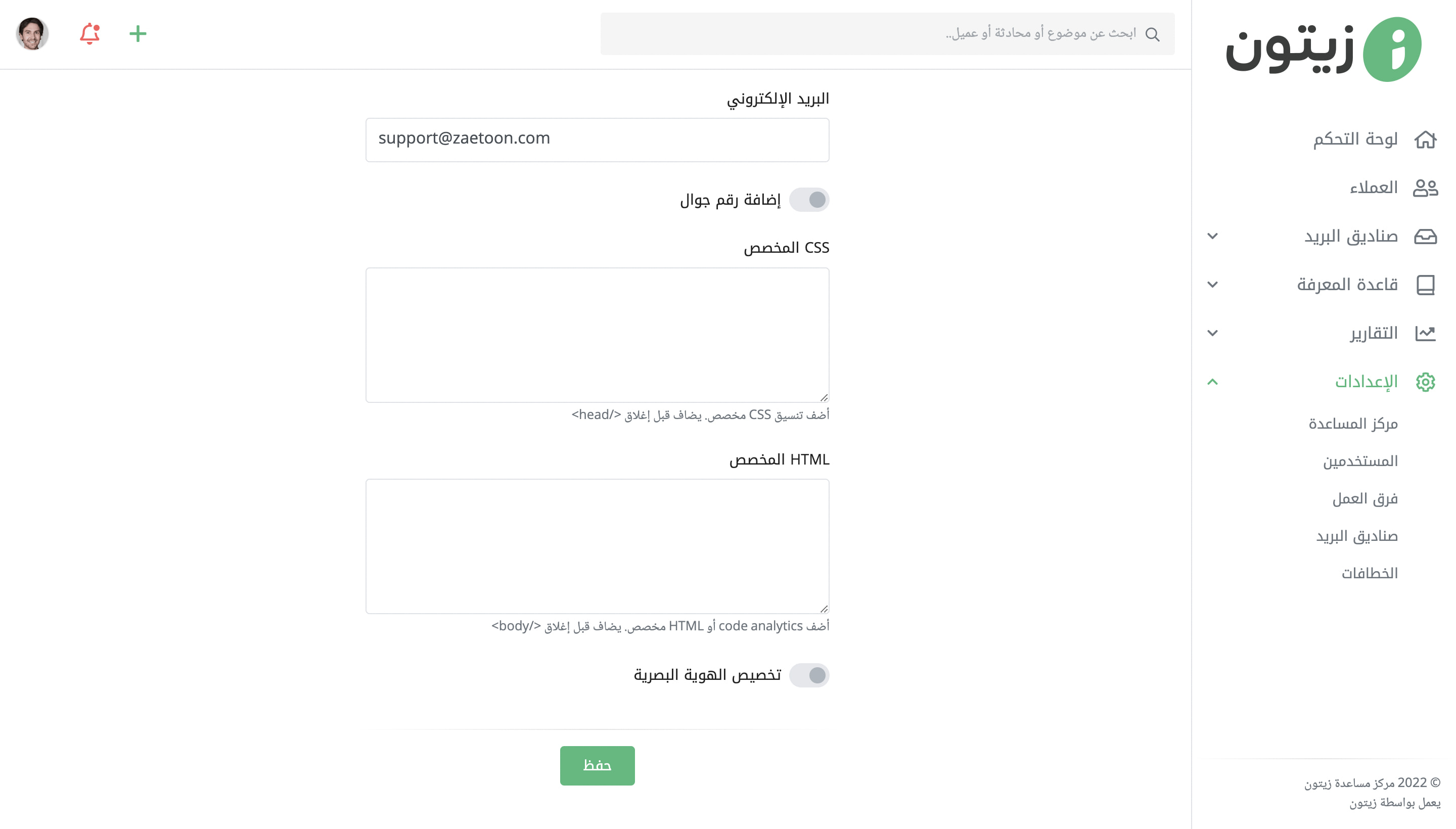The image size is (1456, 829).
Task: Click the search magnifier icon
Action: click(x=1152, y=34)
